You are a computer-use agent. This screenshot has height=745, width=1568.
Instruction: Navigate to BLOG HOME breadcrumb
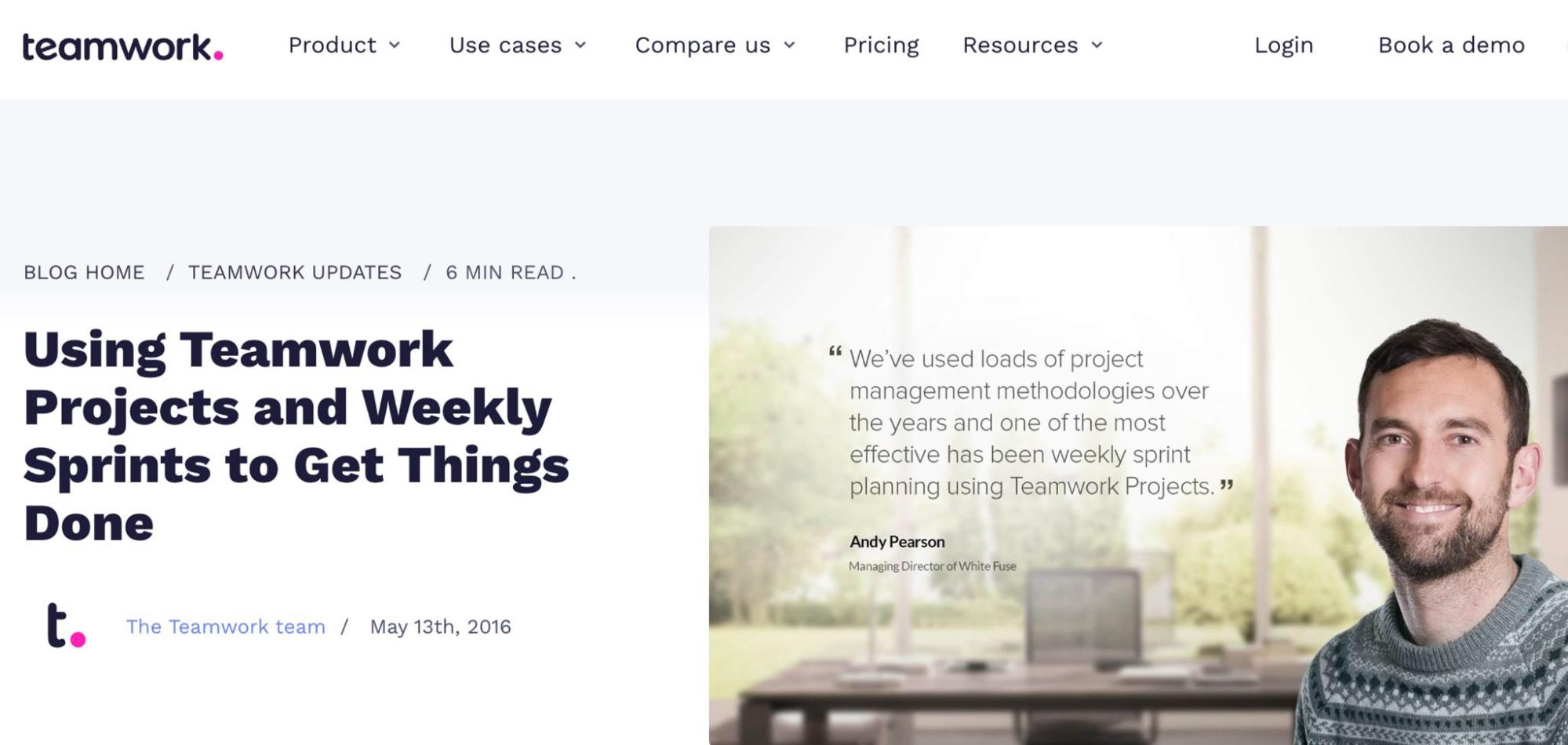click(83, 272)
